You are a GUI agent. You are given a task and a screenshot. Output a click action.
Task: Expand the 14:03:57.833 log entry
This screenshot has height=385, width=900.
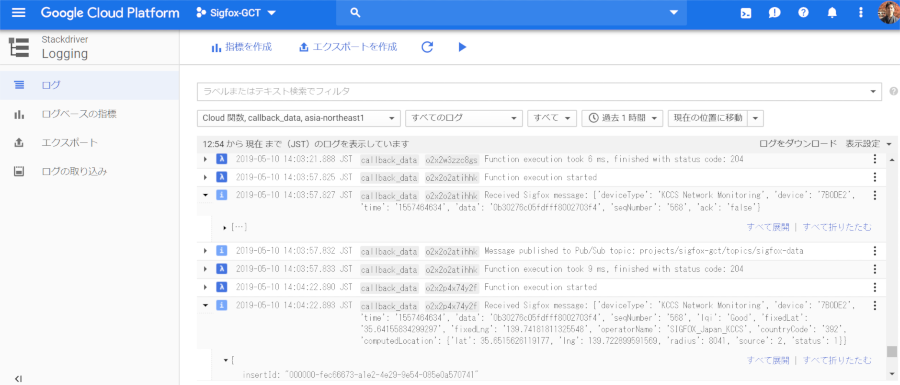coord(205,269)
